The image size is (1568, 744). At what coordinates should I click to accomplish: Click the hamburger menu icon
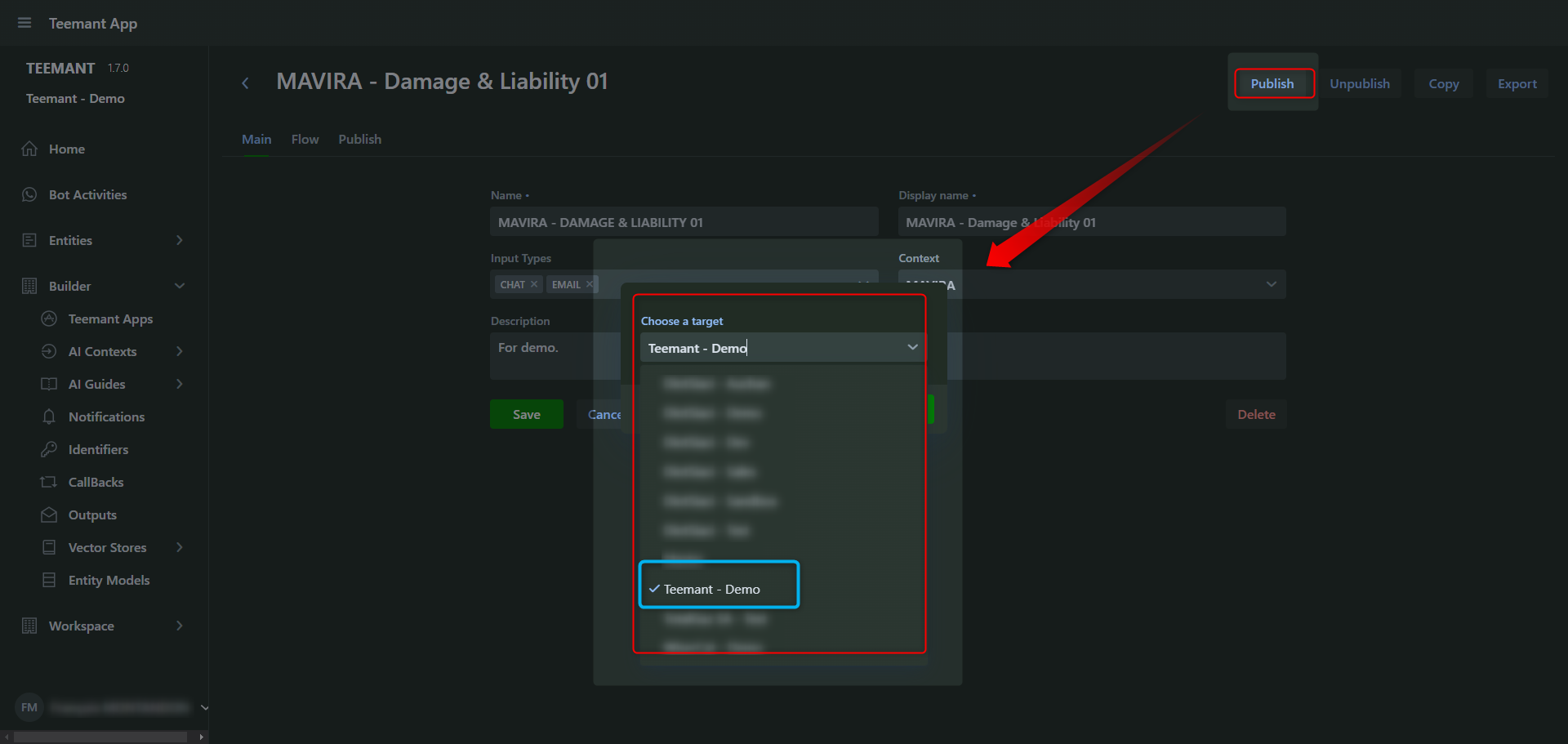[x=24, y=23]
